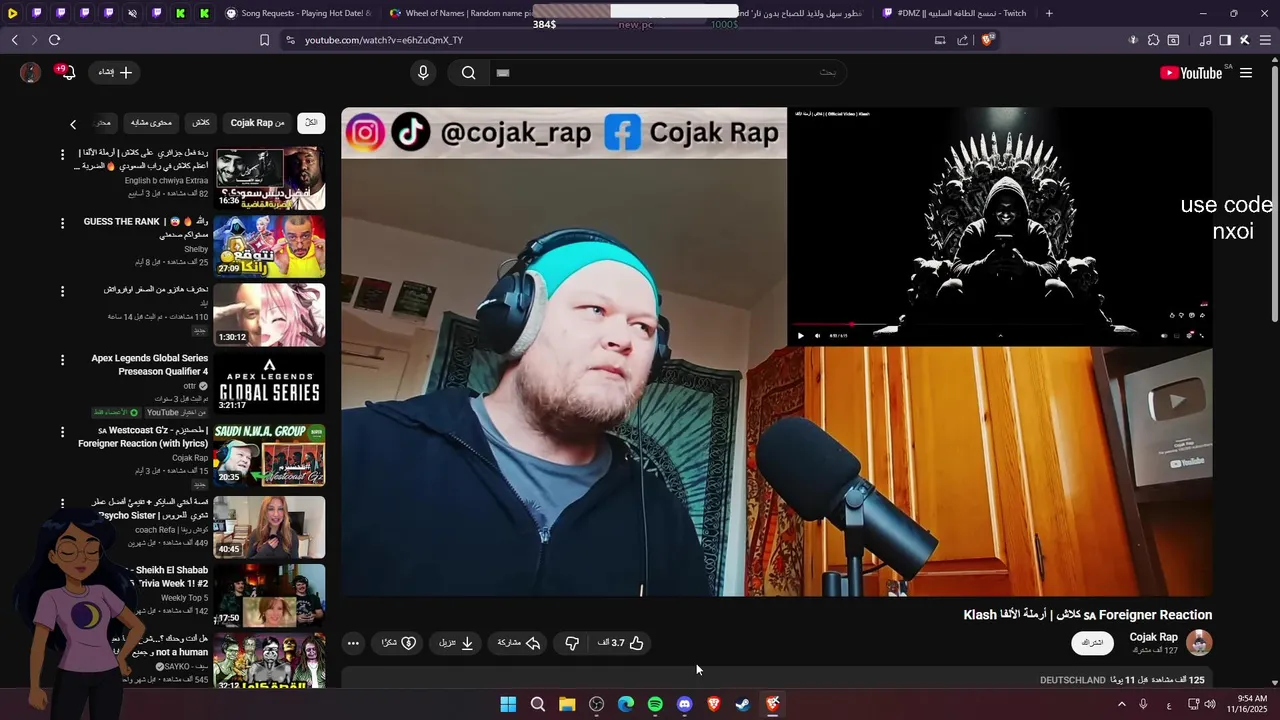Reload the page
The height and width of the screenshot is (720, 1280).
coord(54,40)
